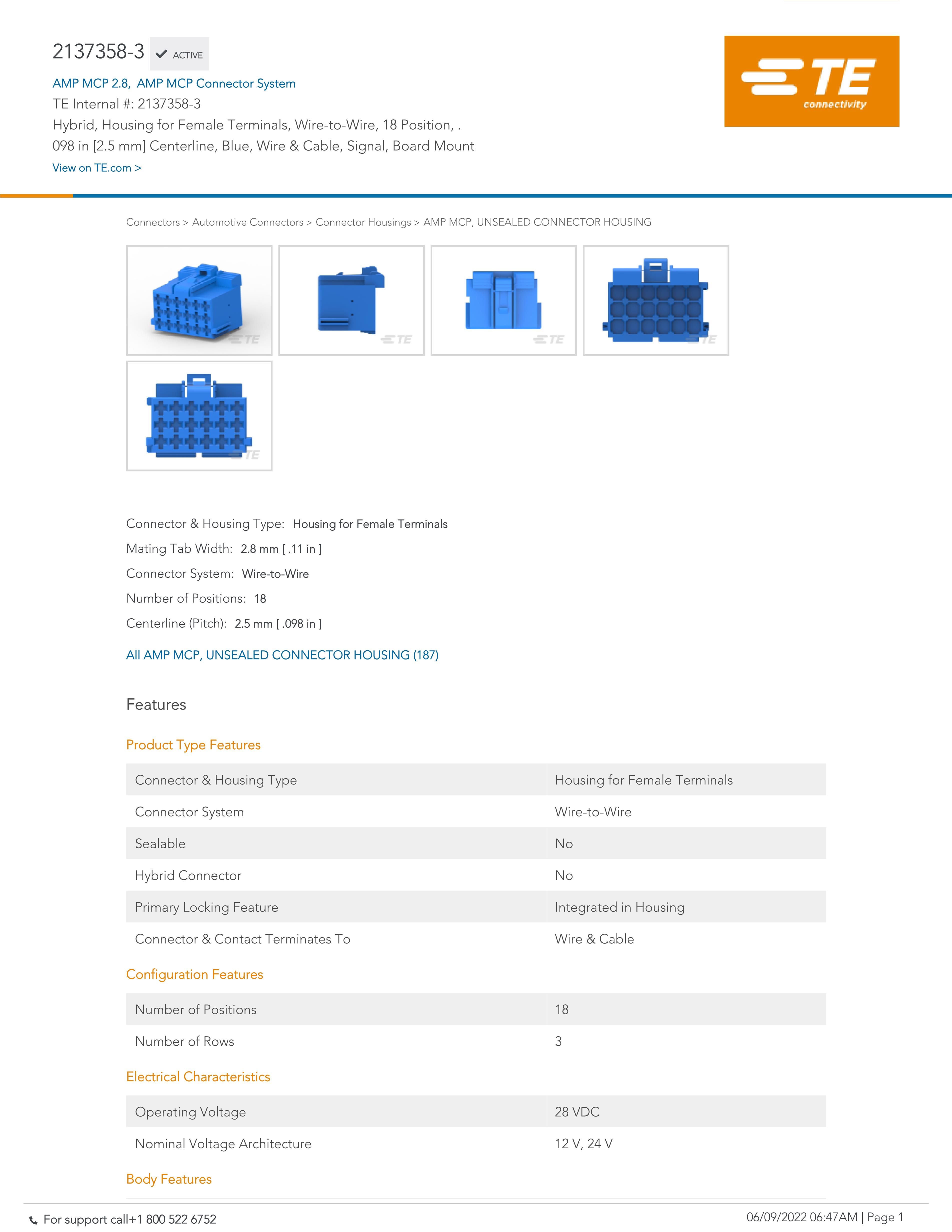This screenshot has height=1232, width=952.
Task: Go to the Connectors breadcrumb
Action: (x=153, y=222)
